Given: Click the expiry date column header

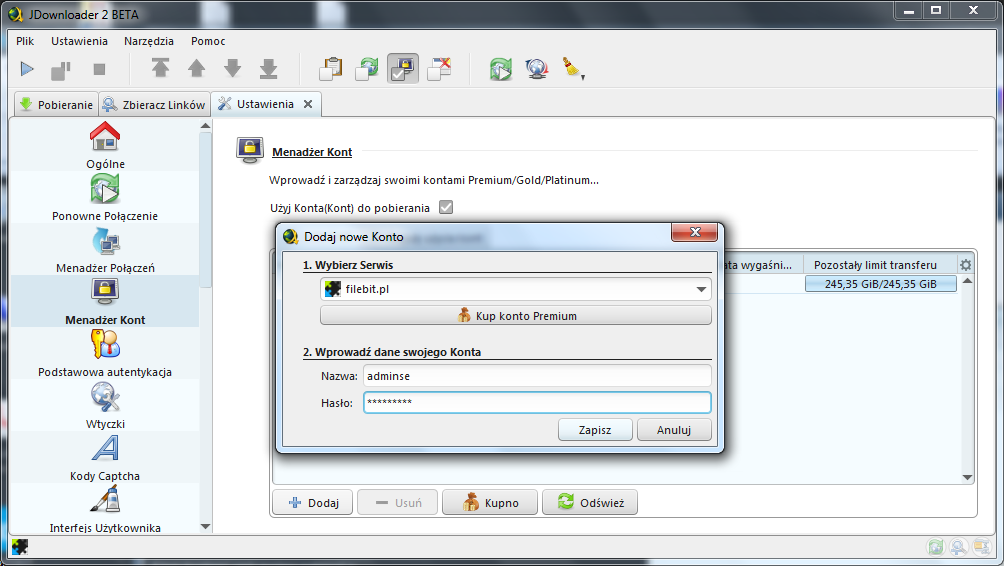Looking at the screenshot, I should (761, 264).
